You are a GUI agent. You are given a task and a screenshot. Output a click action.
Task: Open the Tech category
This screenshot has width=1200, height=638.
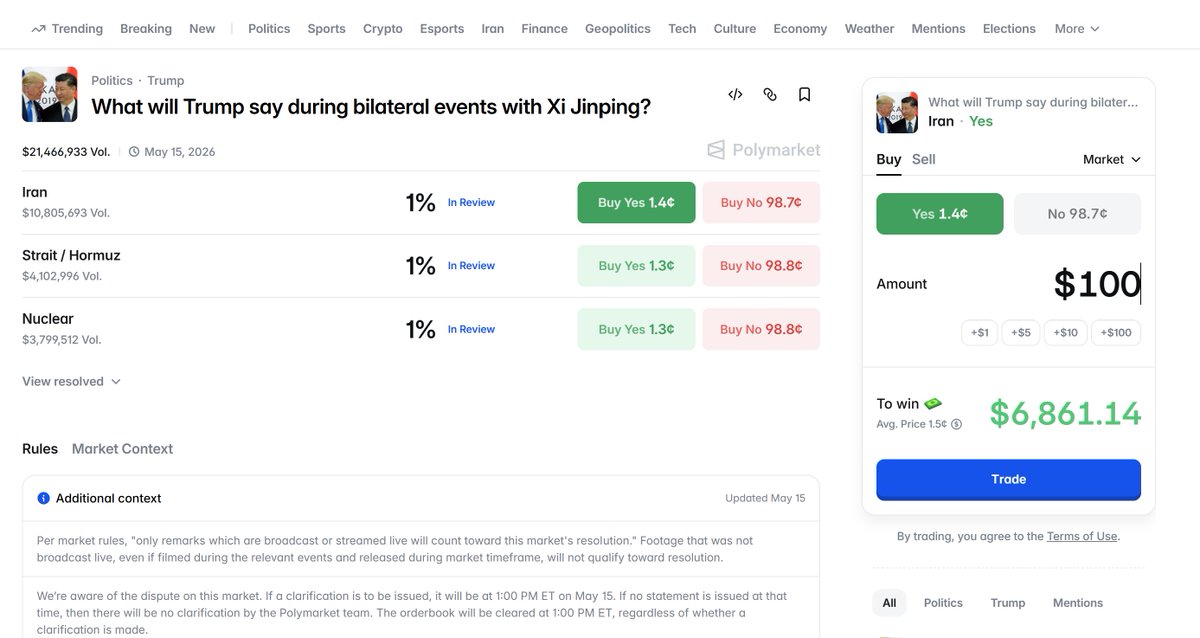[x=682, y=29]
